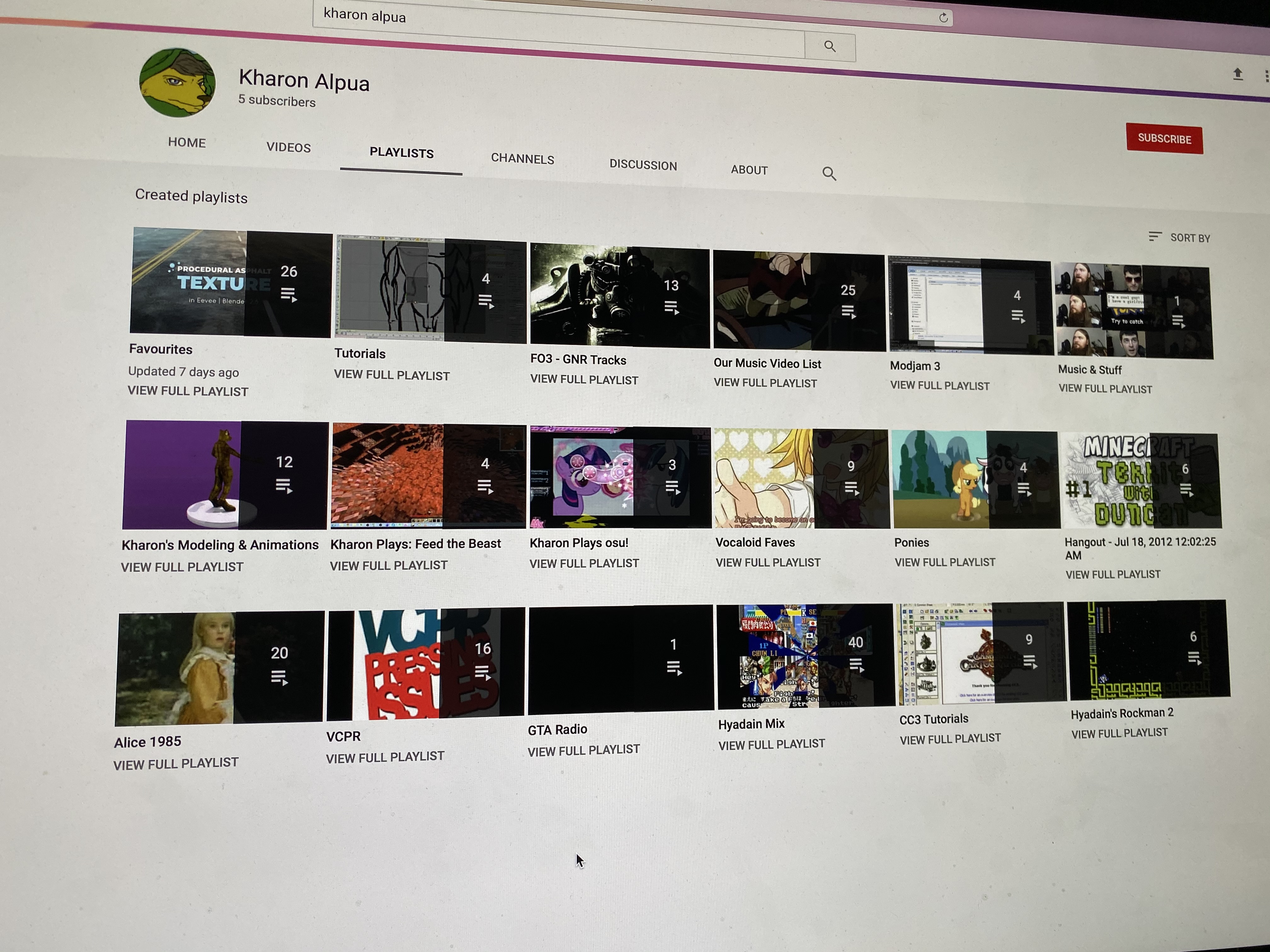The height and width of the screenshot is (952, 1270).
Task: Click the Hyadain Mix playlist queue icon
Action: (x=856, y=665)
